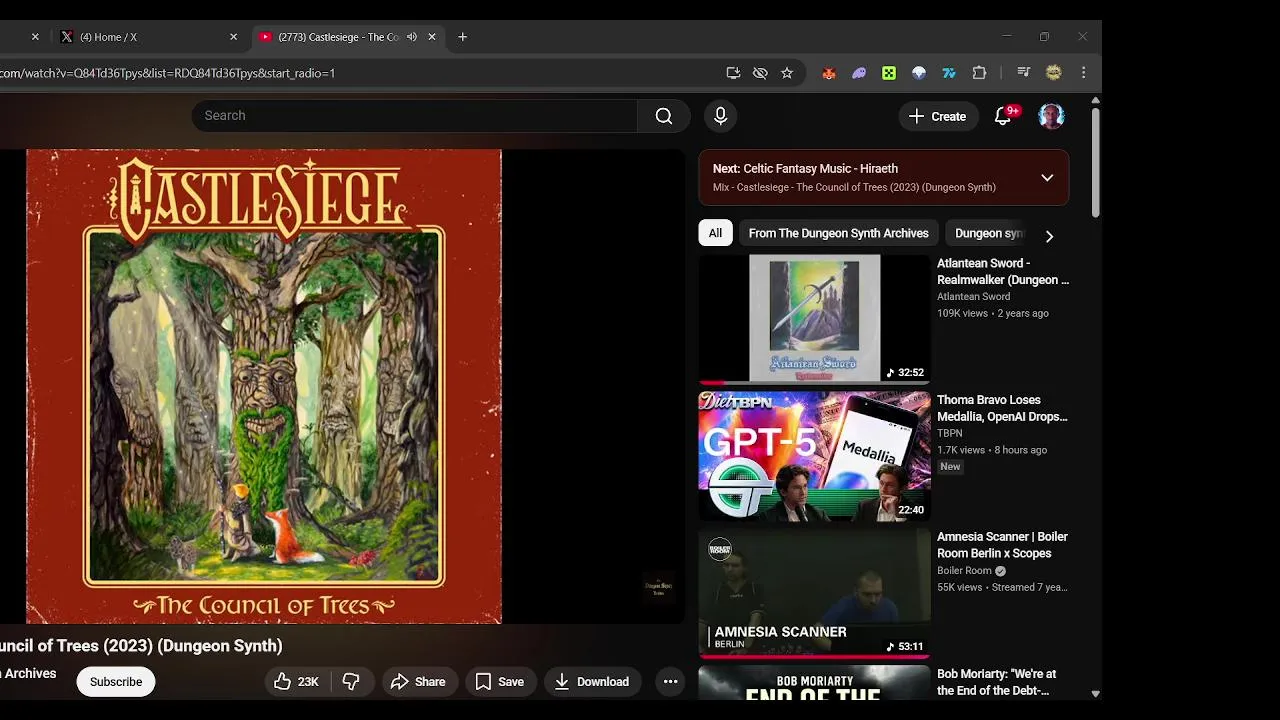This screenshot has width=1280, height=720.
Task: Open Atlantean Sword - Realmwalker title
Action: pos(1003,272)
